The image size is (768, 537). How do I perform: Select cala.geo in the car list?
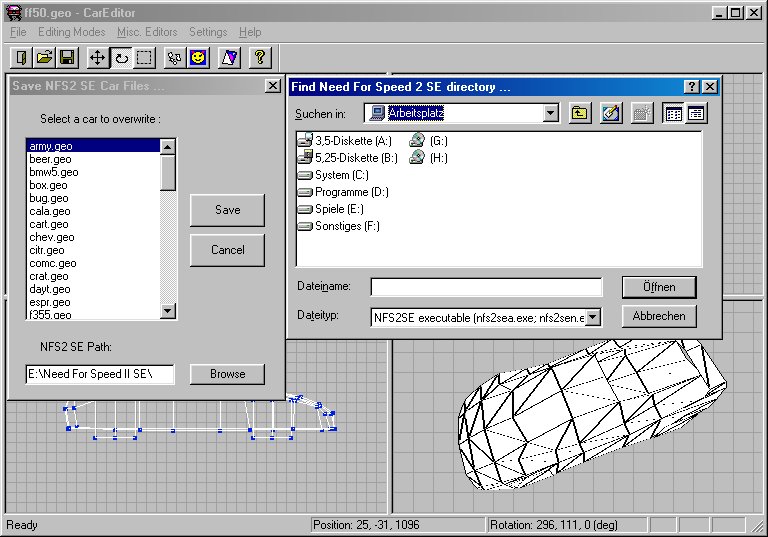(x=93, y=211)
